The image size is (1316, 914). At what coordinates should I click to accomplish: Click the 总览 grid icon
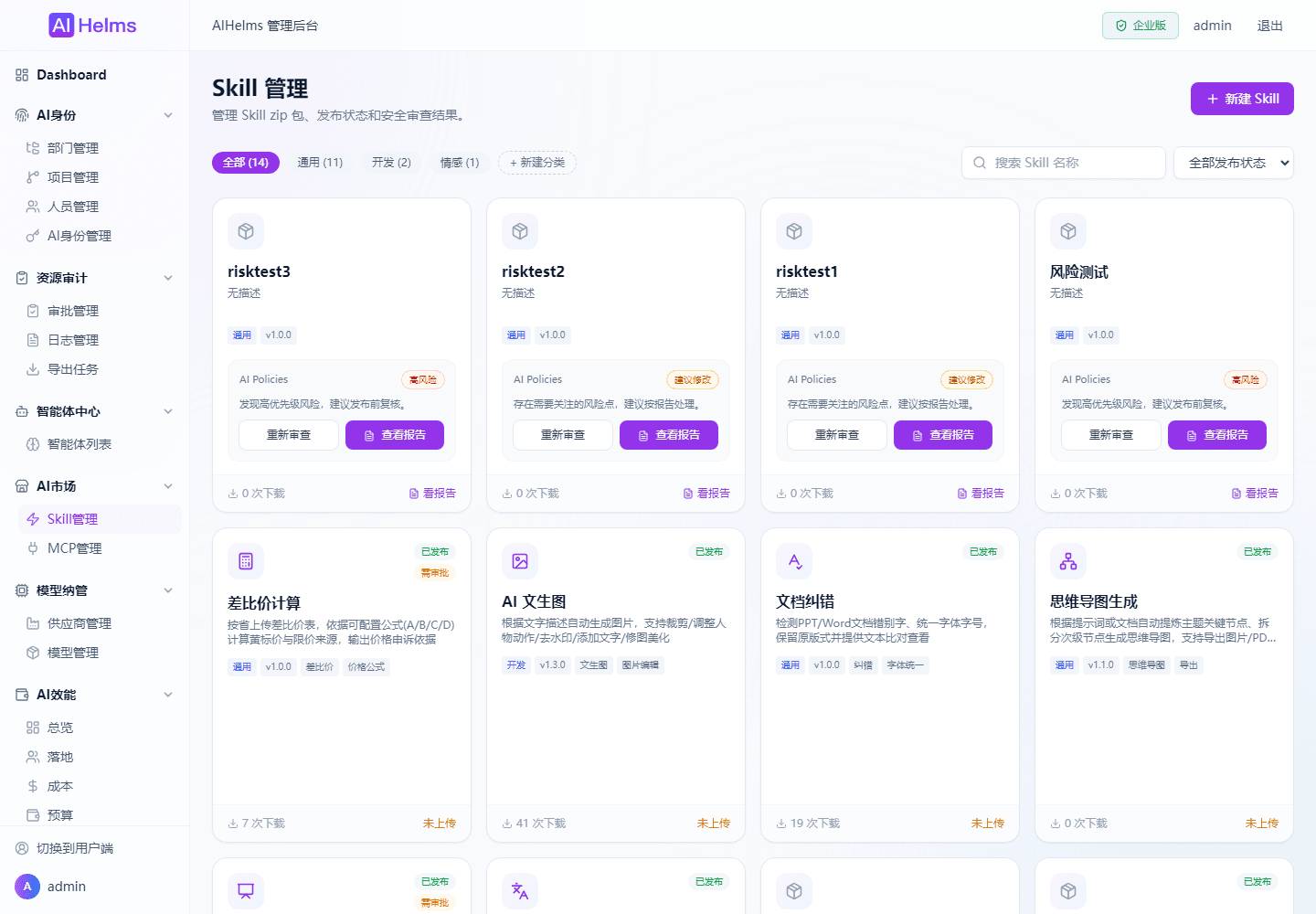tap(33, 728)
